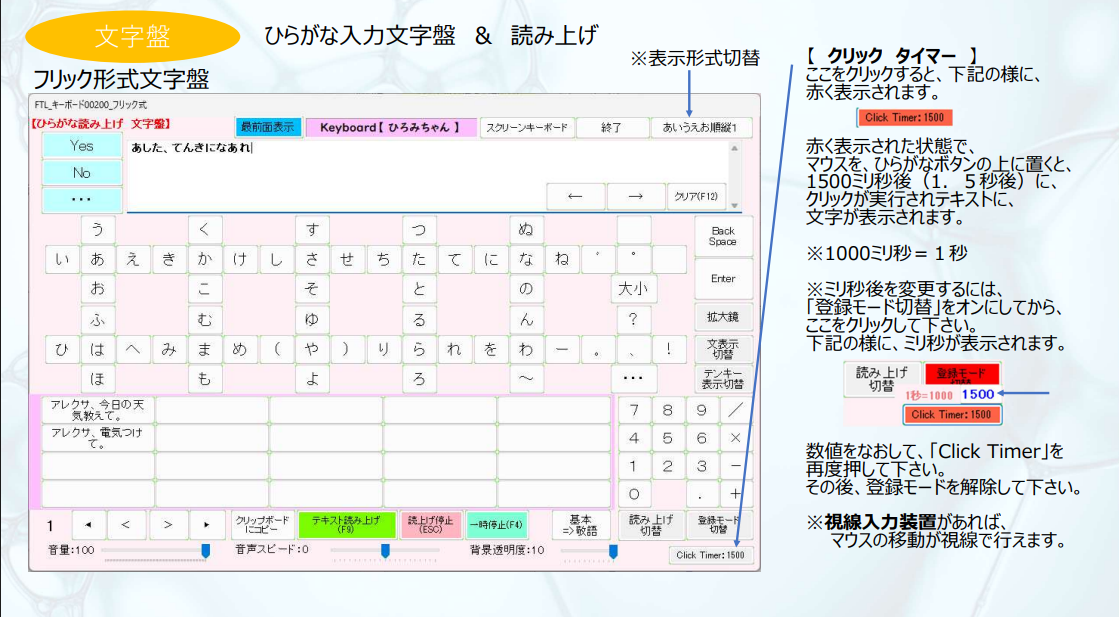Image resolution: width=1119 pixels, height=617 pixels.
Task: Open the スクリーンキーボード button
Action: click(x=527, y=127)
